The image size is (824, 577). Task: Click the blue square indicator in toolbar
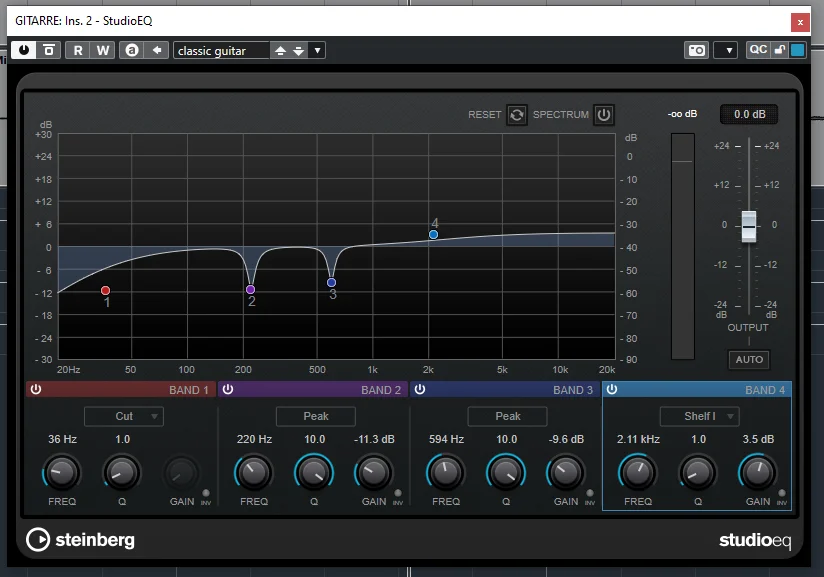797,50
